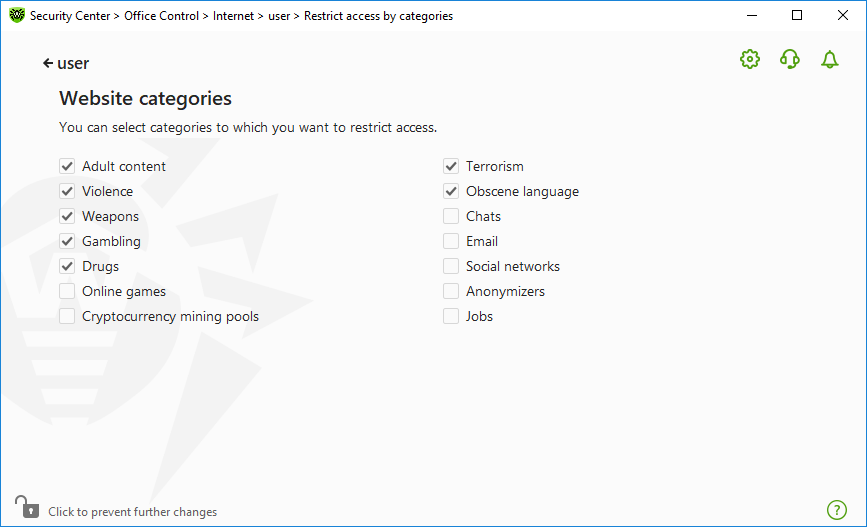The image size is (867, 527).
Task: Click the help question mark icon
Action: pyautogui.click(x=837, y=510)
